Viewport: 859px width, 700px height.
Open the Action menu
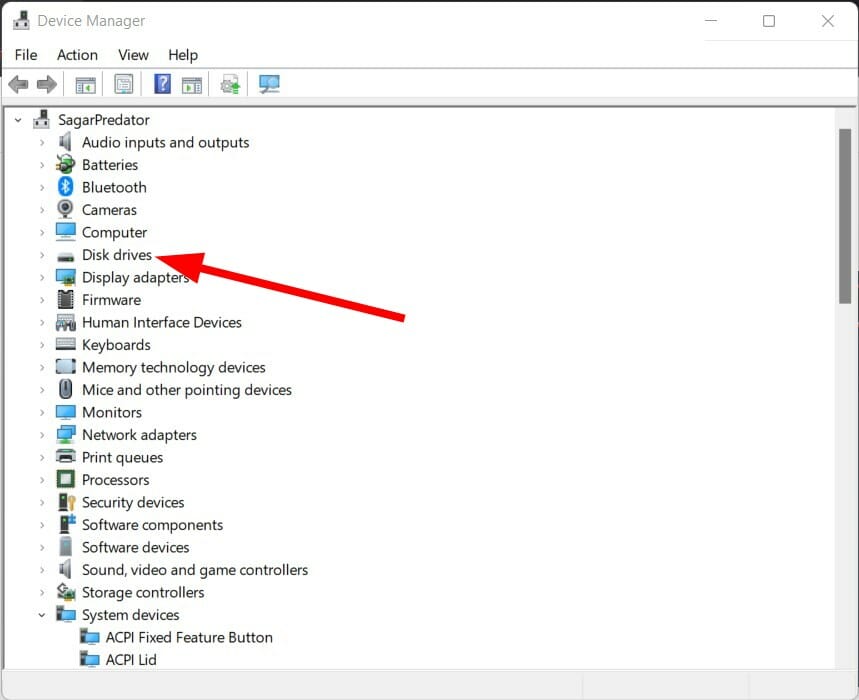coord(77,55)
